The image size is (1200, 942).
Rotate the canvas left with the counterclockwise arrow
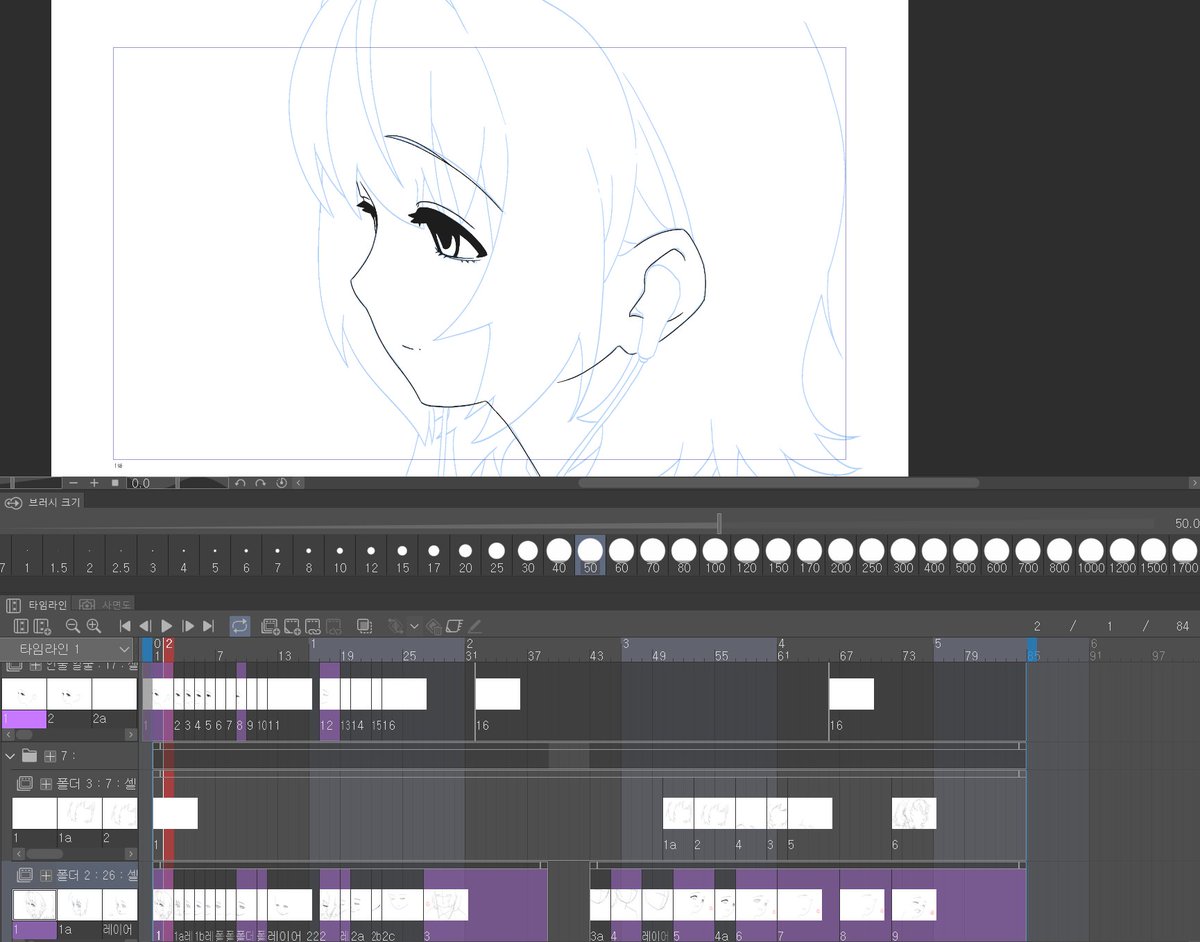click(x=240, y=483)
